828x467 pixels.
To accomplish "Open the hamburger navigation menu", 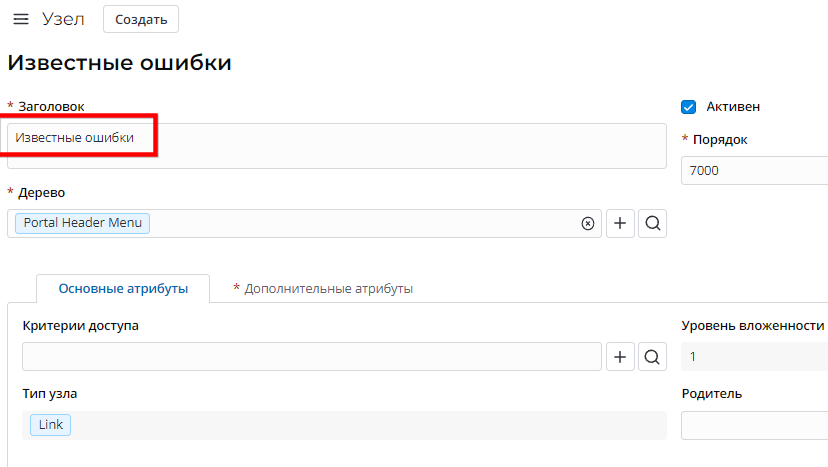I will (x=21, y=19).
